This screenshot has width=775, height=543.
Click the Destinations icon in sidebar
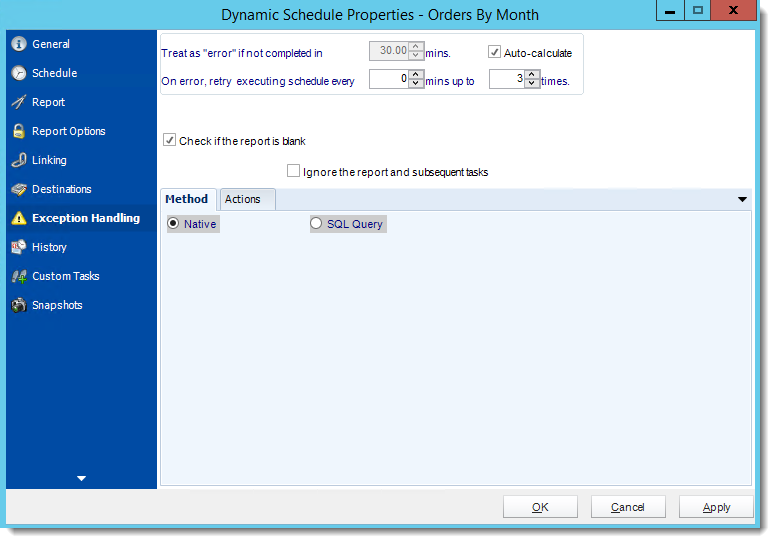pyautogui.click(x=19, y=189)
